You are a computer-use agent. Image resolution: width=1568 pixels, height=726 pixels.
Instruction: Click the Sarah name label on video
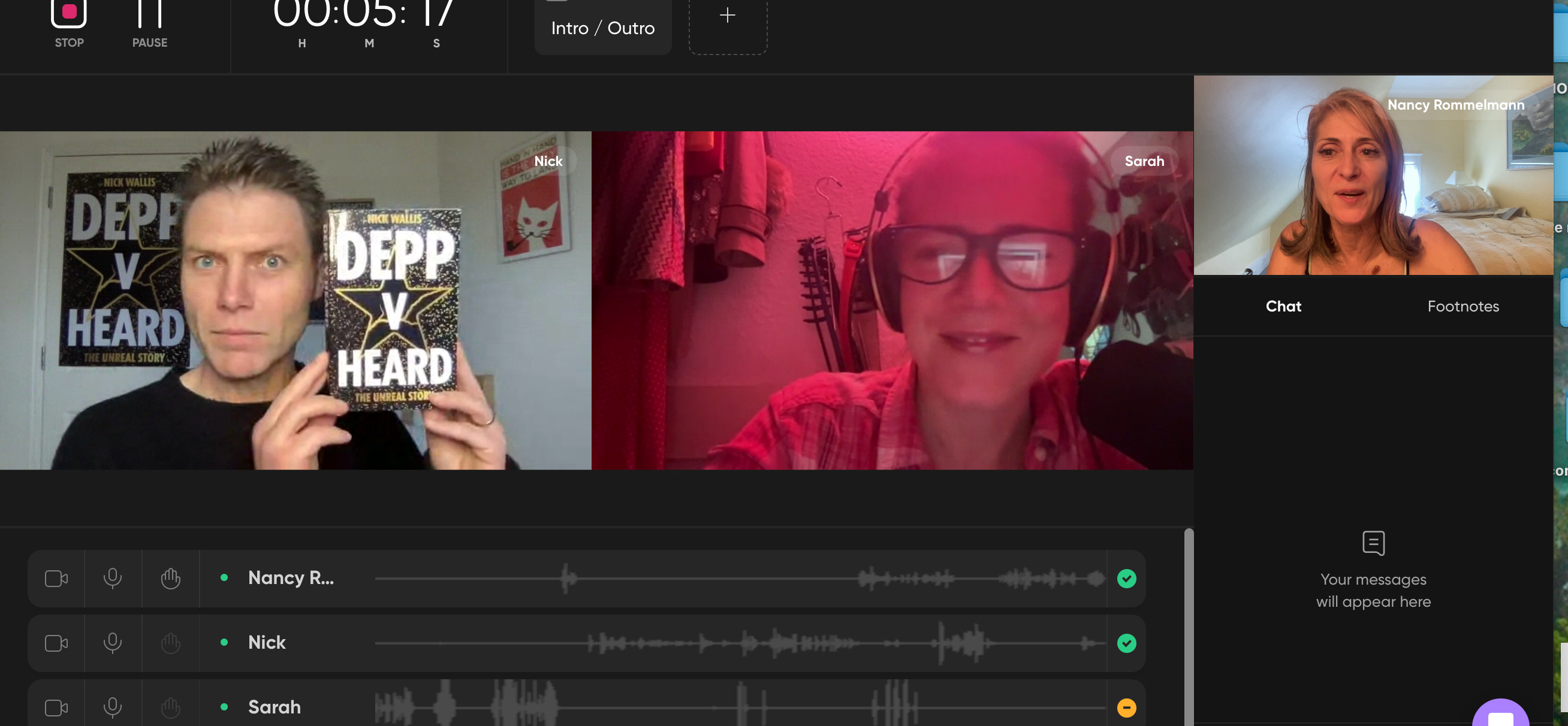click(x=1144, y=161)
